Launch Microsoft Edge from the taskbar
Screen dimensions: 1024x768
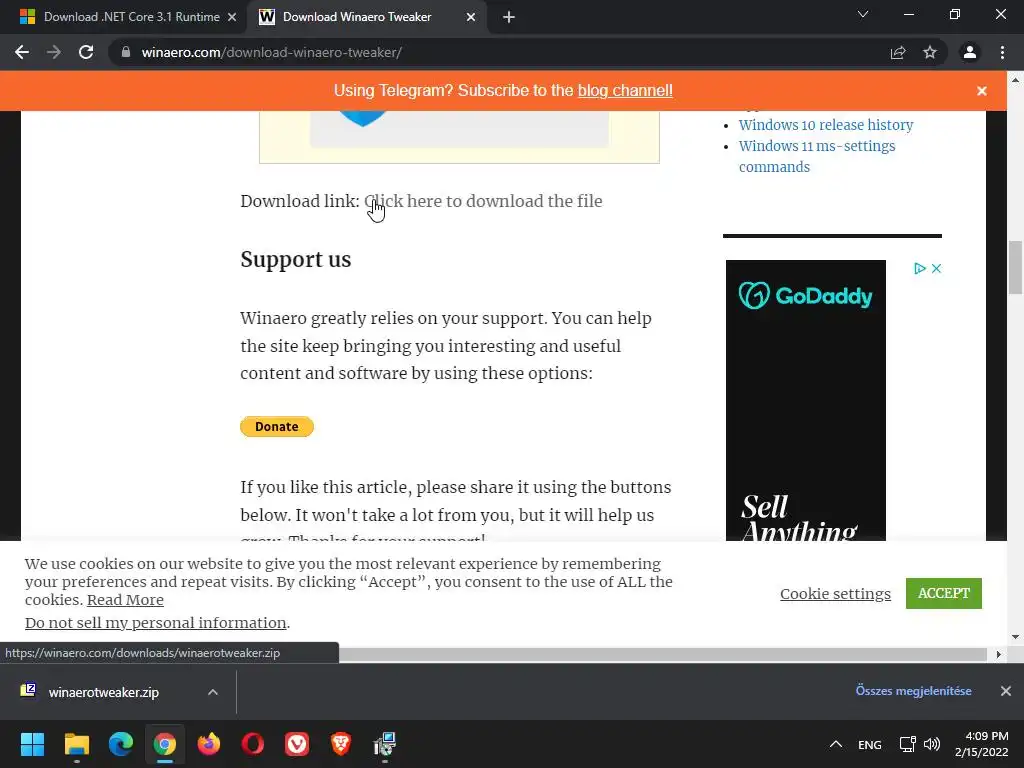tap(121, 744)
